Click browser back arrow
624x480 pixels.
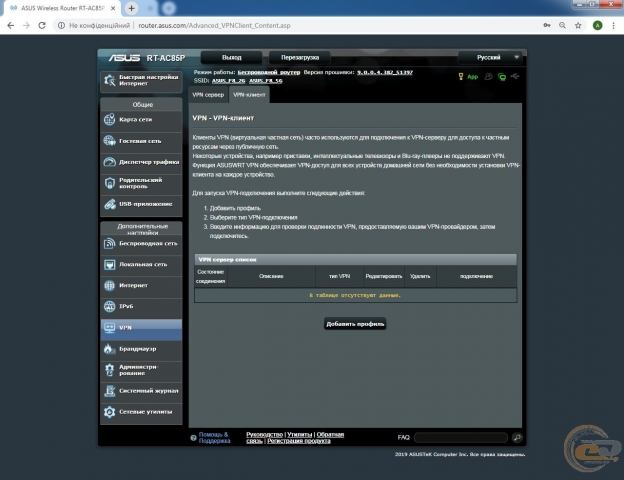pyautogui.click(x=11, y=25)
